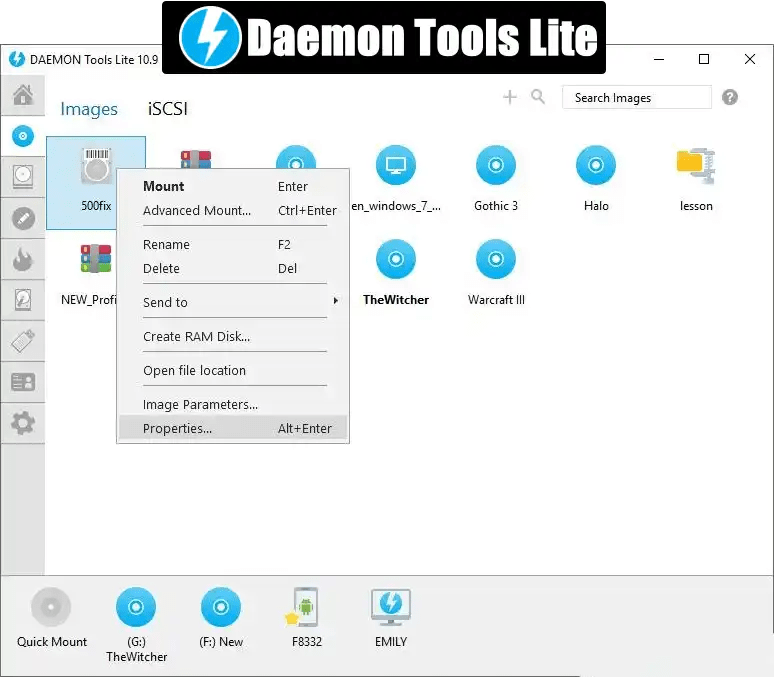The height and width of the screenshot is (677, 774).
Task: Select the Images disc icon in sidebar
Action: click(x=23, y=136)
